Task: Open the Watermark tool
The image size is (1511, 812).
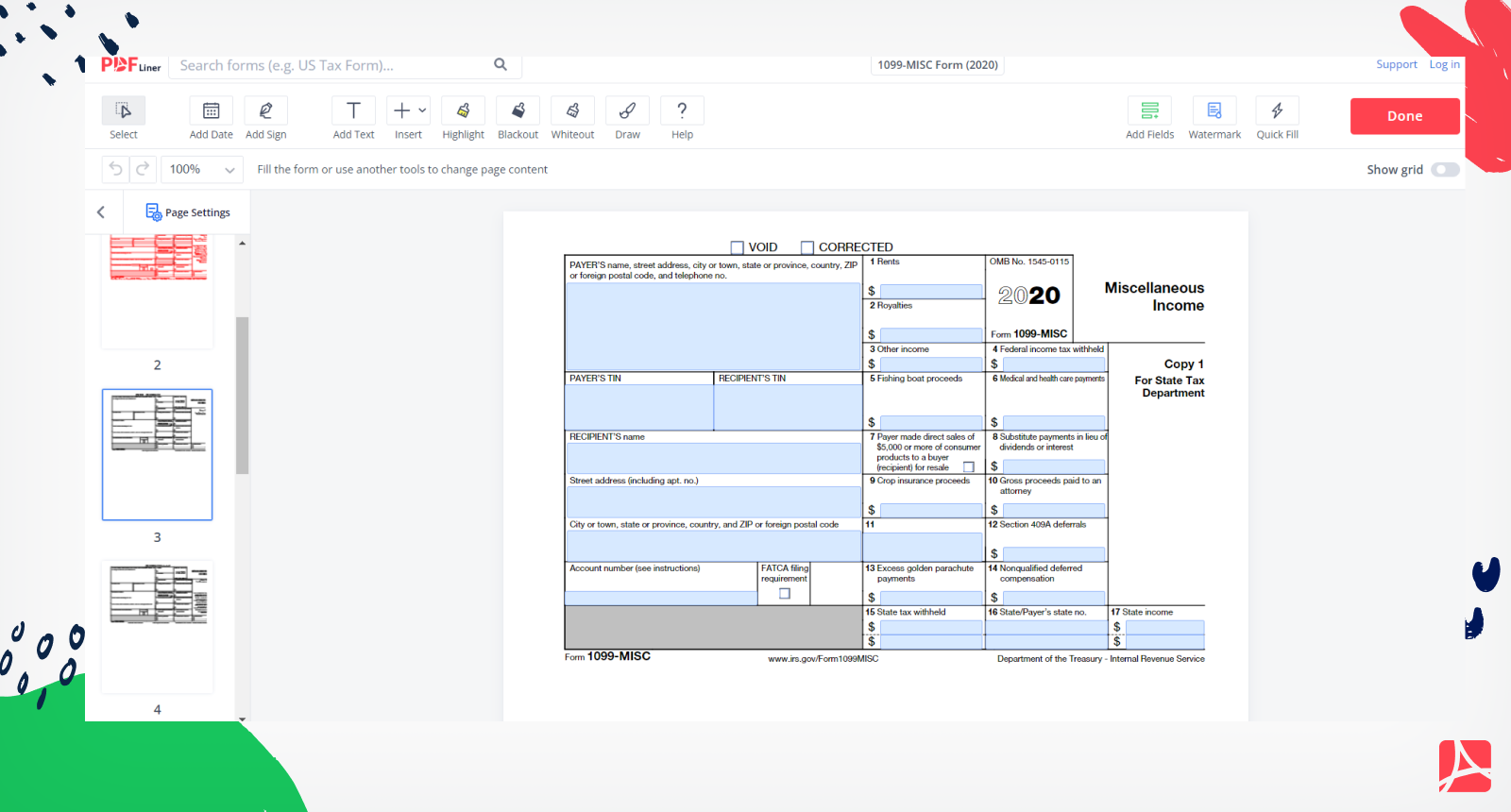Action: [x=1214, y=111]
